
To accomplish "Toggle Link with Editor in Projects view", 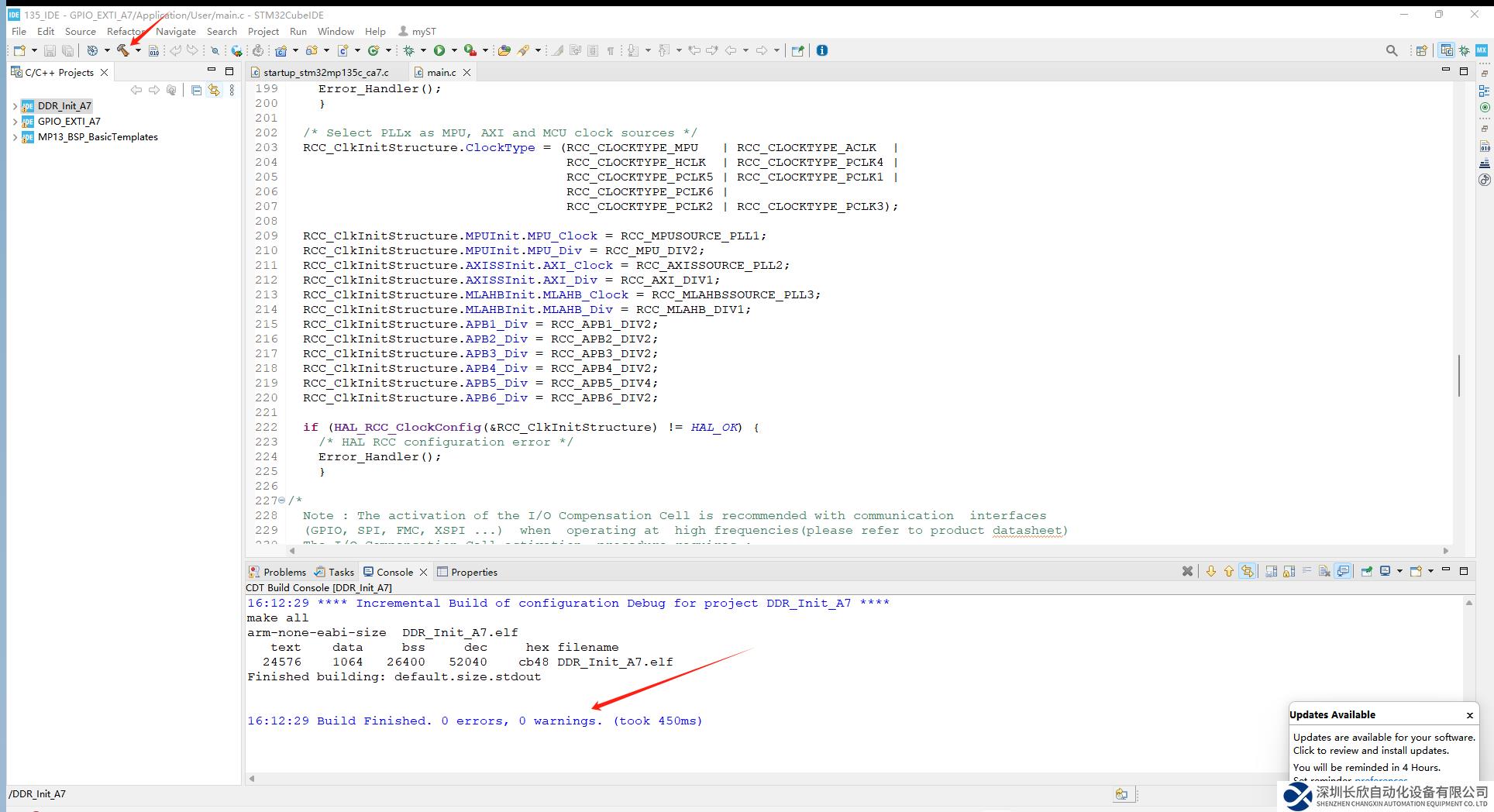I will click(x=214, y=91).
